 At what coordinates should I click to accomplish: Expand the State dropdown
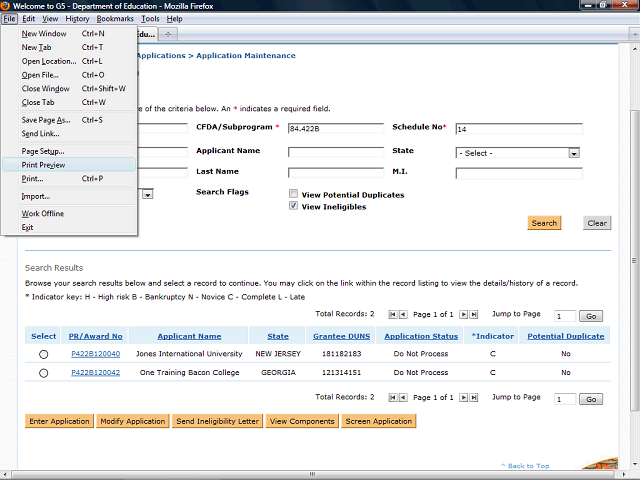pyautogui.click(x=574, y=153)
